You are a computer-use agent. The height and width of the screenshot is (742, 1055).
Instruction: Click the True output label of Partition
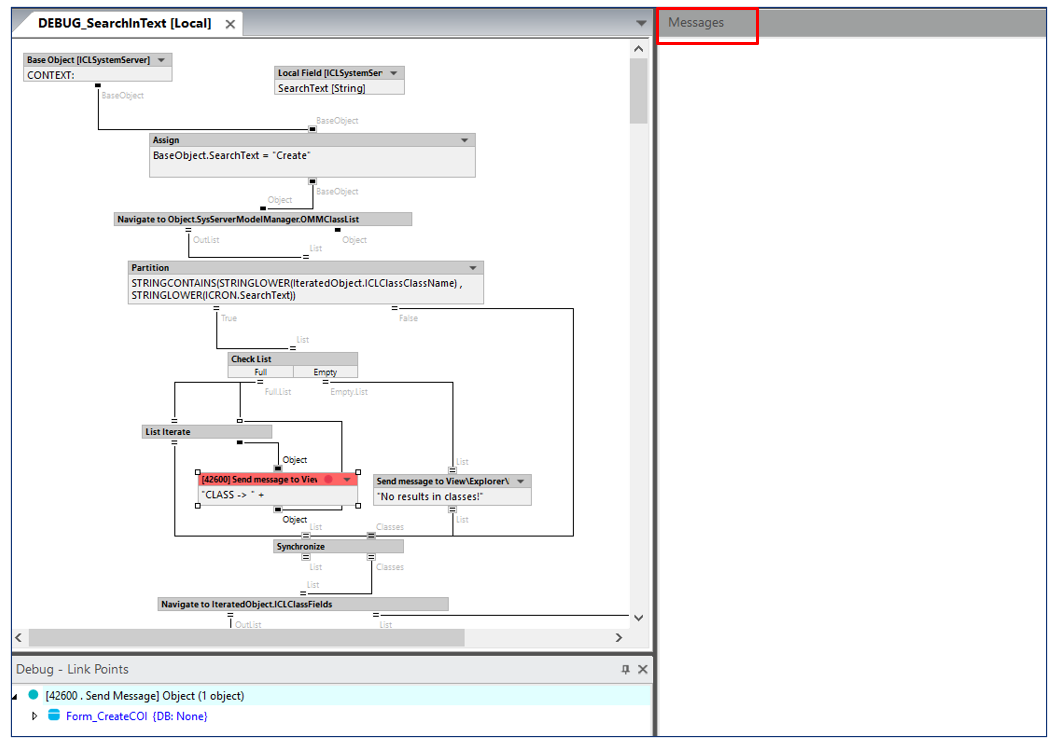[x=229, y=318]
